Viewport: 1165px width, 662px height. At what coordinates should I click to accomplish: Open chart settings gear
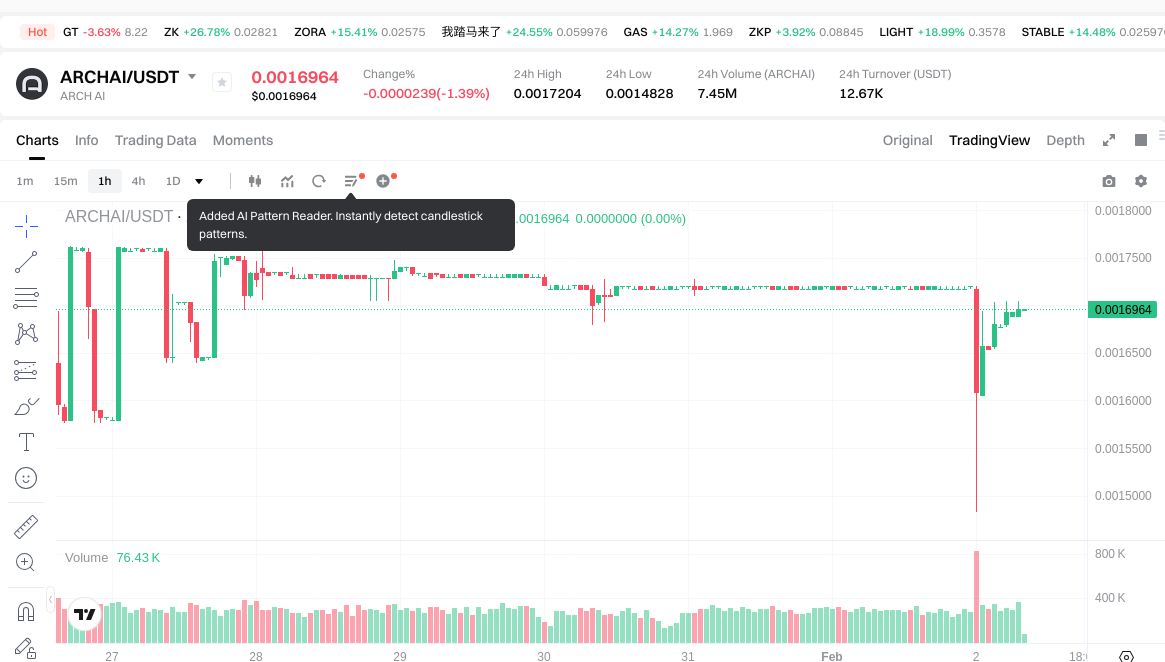point(1140,181)
